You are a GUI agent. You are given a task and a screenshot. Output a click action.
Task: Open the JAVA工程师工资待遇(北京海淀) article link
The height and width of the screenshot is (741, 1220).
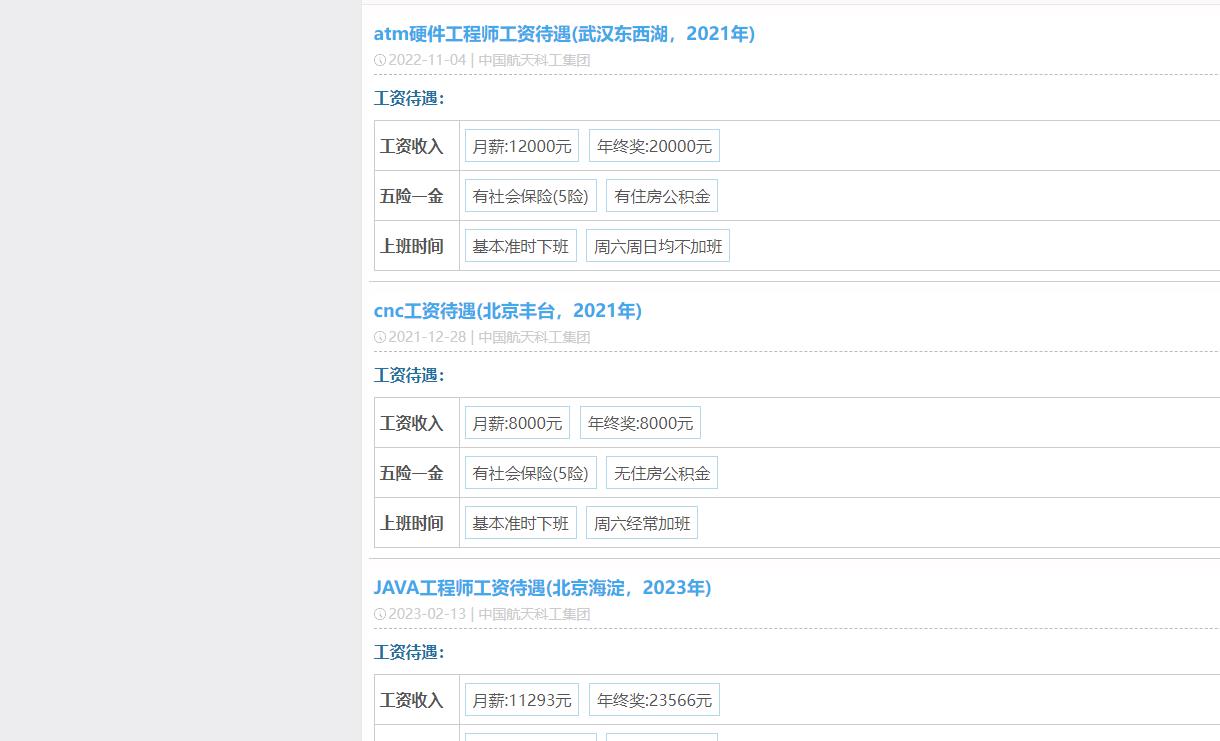tap(542, 587)
